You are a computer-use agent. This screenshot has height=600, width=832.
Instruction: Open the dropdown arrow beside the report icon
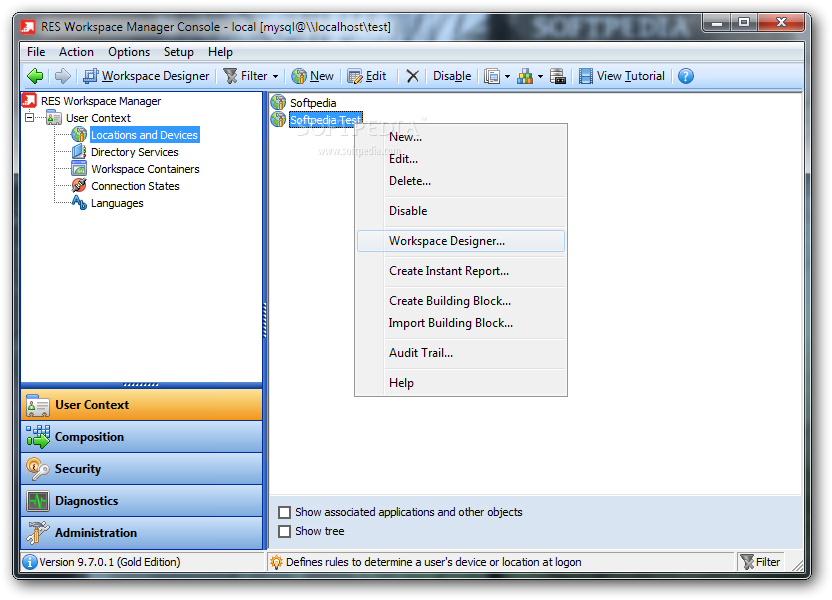pyautogui.click(x=507, y=76)
